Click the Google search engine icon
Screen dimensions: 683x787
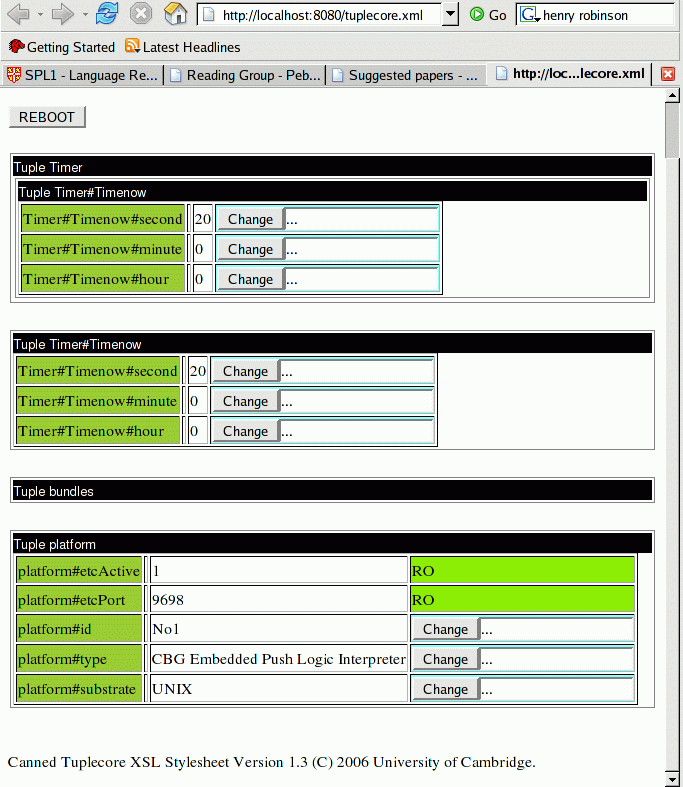[x=529, y=15]
